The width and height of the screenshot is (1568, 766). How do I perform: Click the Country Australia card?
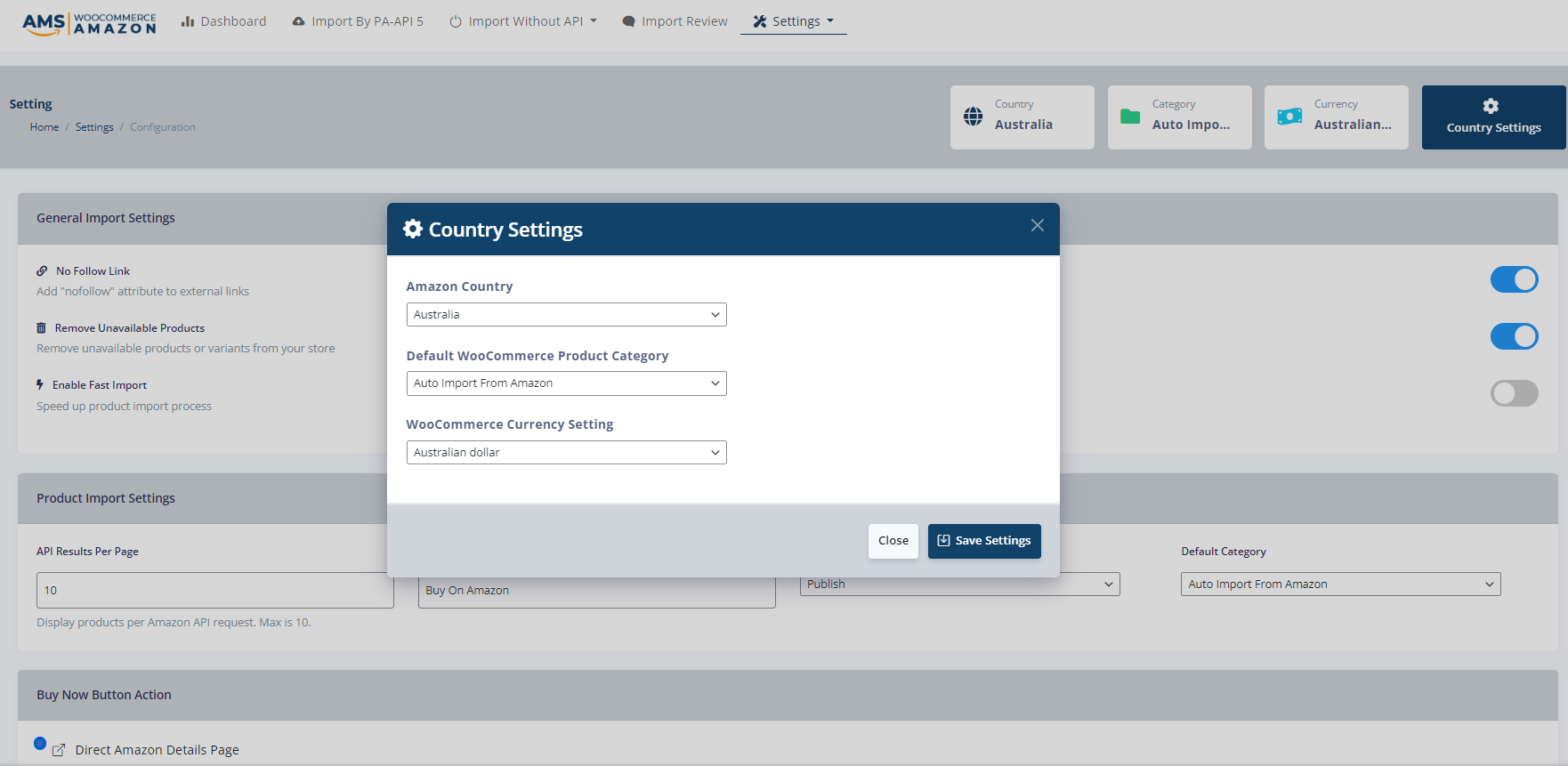[1022, 117]
